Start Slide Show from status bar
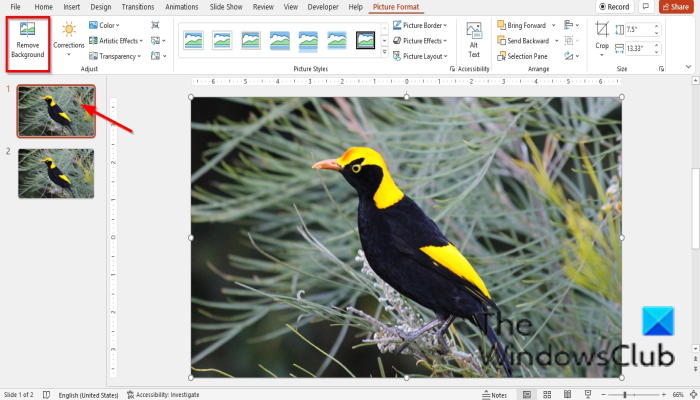The width and height of the screenshot is (700, 400). coord(588,395)
